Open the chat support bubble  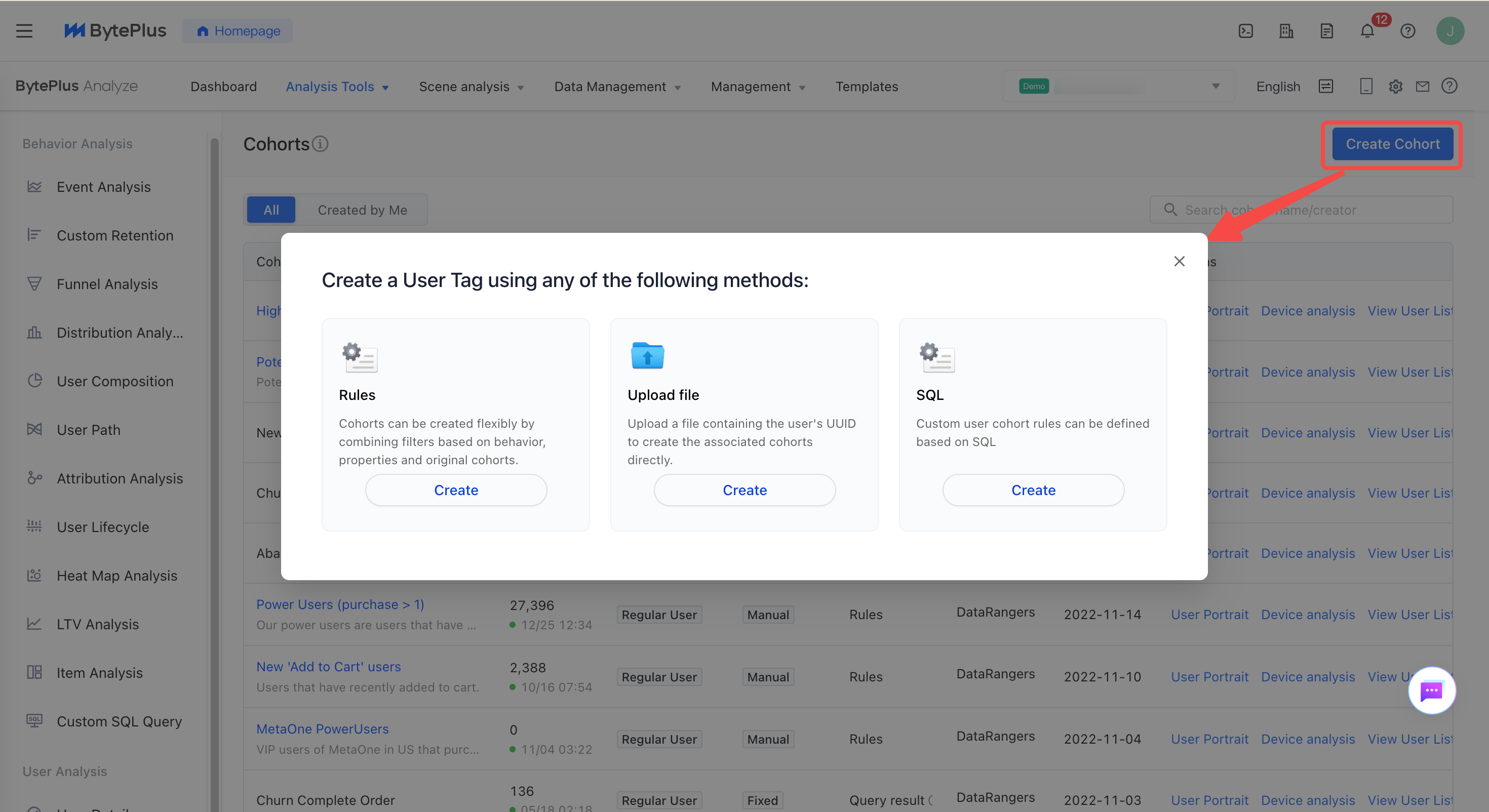tap(1431, 690)
